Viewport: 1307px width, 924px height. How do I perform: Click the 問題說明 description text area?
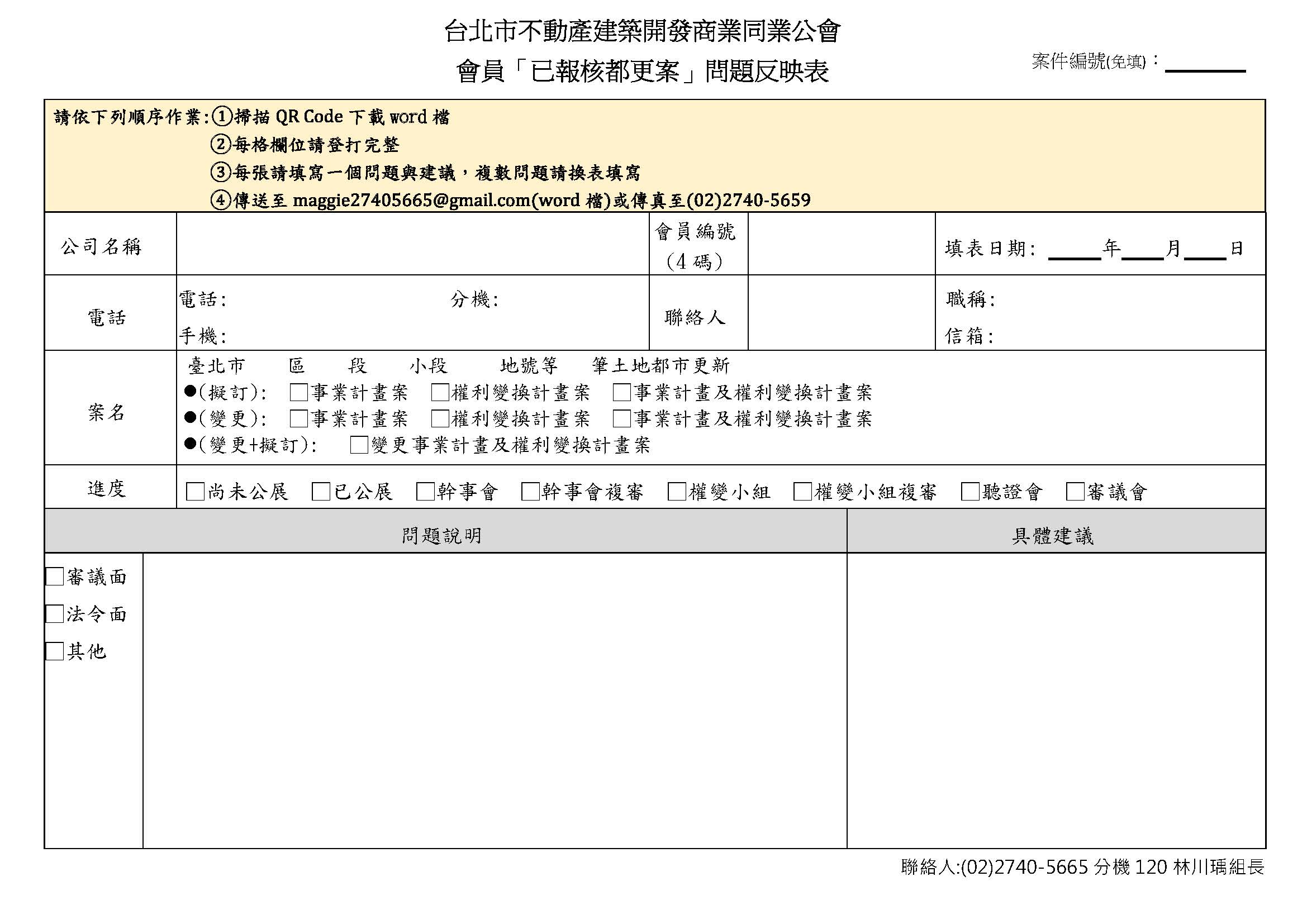494,700
